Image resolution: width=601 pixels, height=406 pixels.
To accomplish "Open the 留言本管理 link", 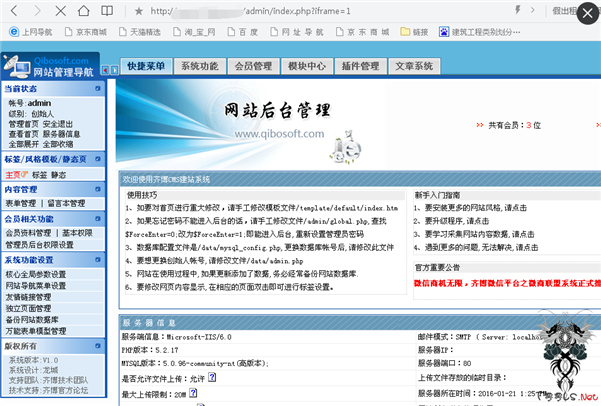I will [68, 203].
